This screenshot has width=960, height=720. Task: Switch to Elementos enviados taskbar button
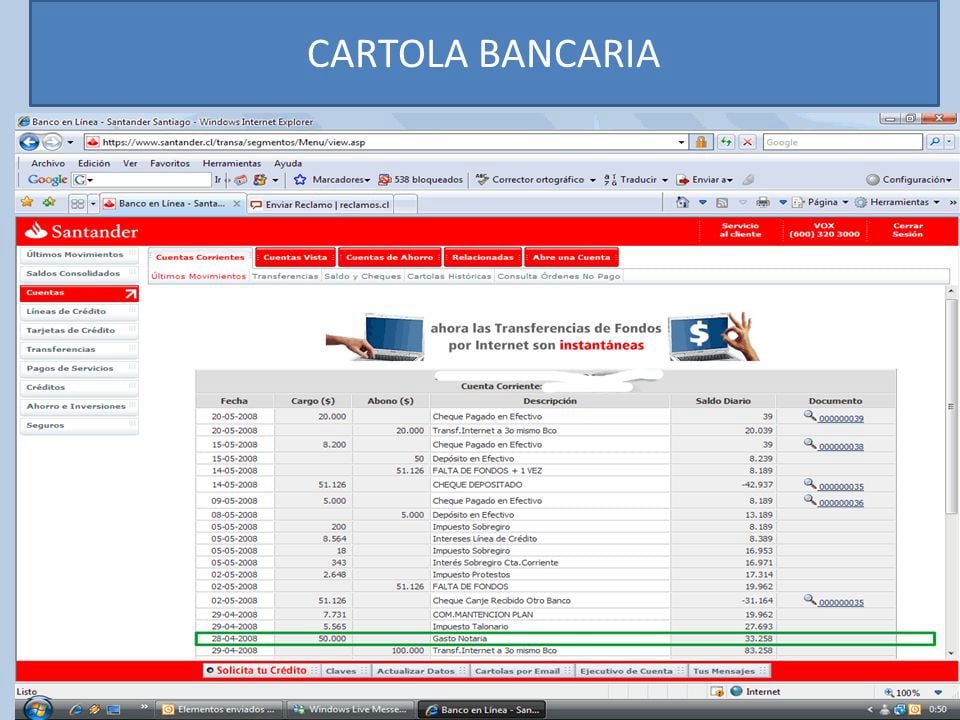click(220, 710)
